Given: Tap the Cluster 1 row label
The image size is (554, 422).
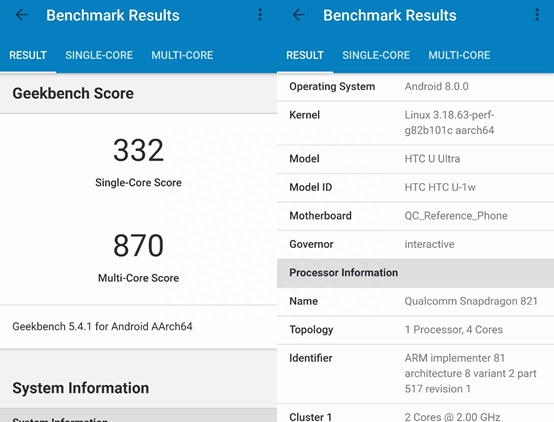Looking at the screenshot, I should click(x=311, y=417).
